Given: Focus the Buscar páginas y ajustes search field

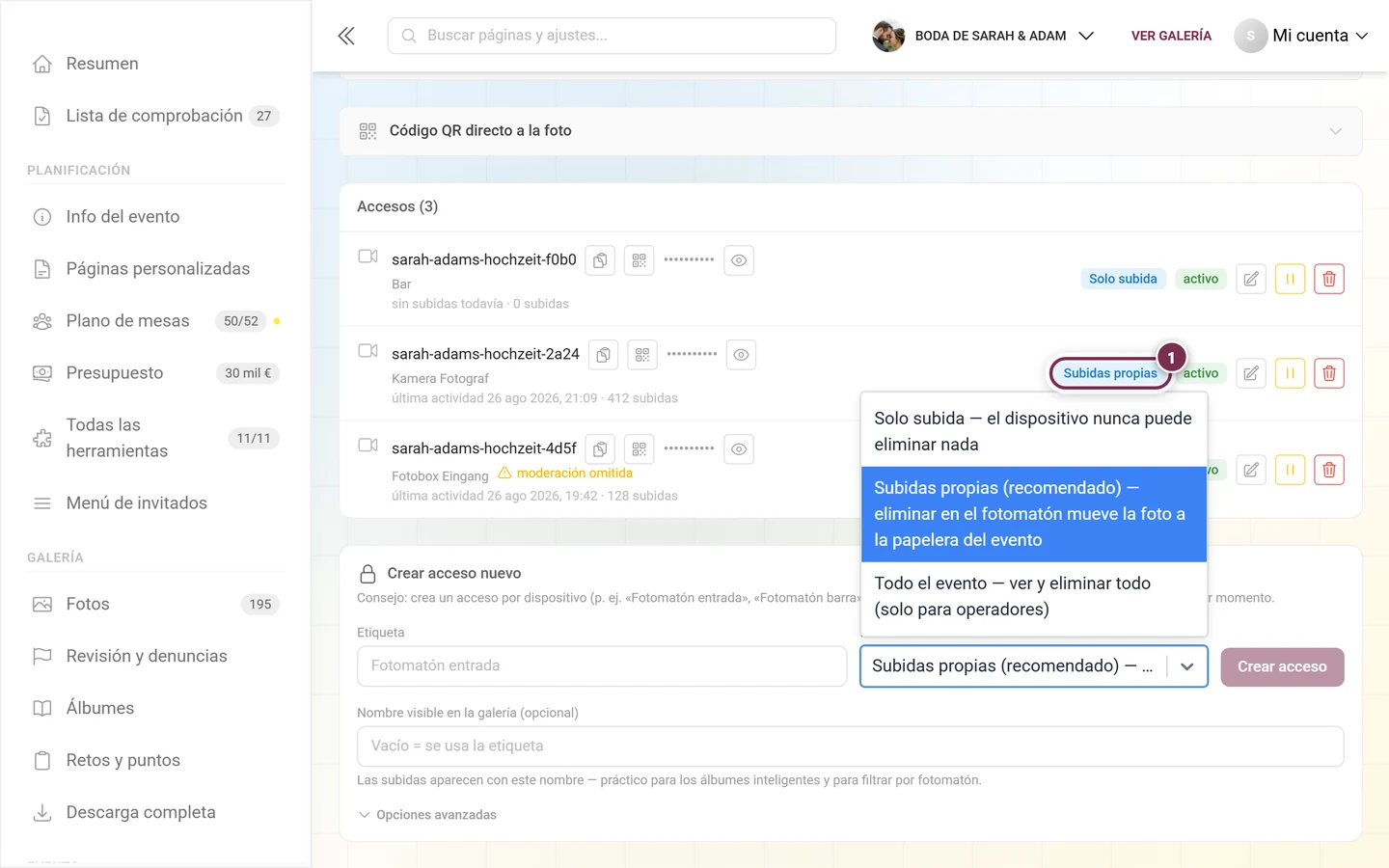Looking at the screenshot, I should coord(612,36).
